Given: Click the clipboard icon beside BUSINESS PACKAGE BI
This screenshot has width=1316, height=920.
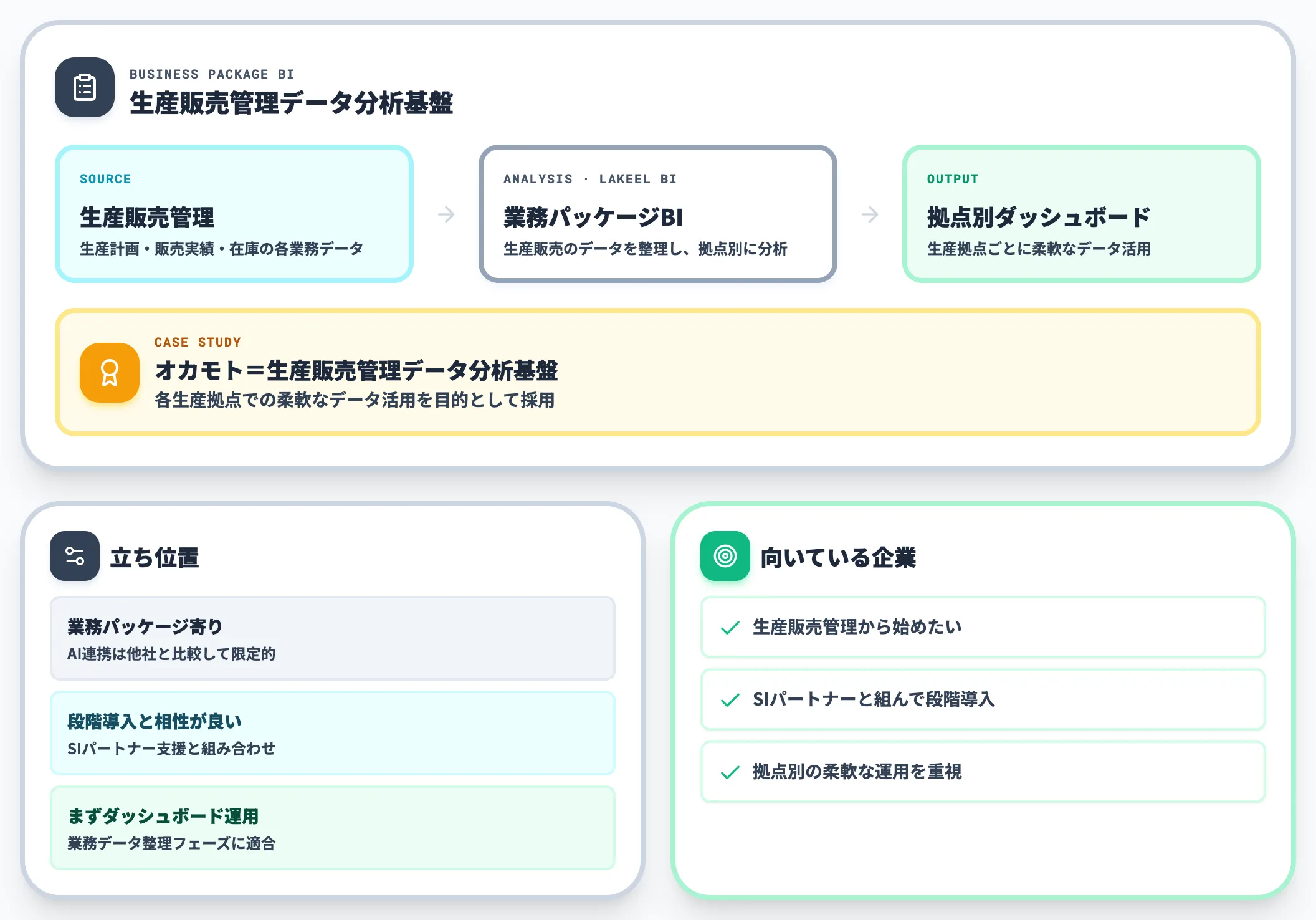Looking at the screenshot, I should tap(85, 87).
